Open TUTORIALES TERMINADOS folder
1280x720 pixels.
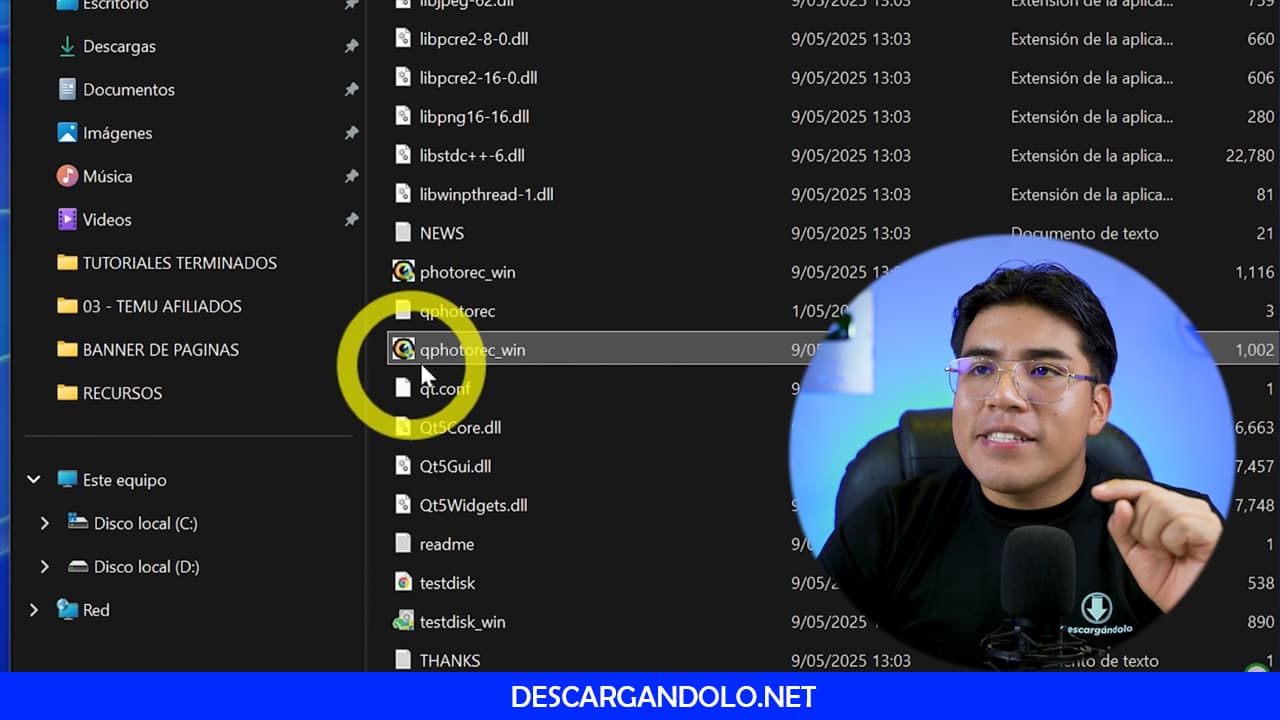coord(179,263)
